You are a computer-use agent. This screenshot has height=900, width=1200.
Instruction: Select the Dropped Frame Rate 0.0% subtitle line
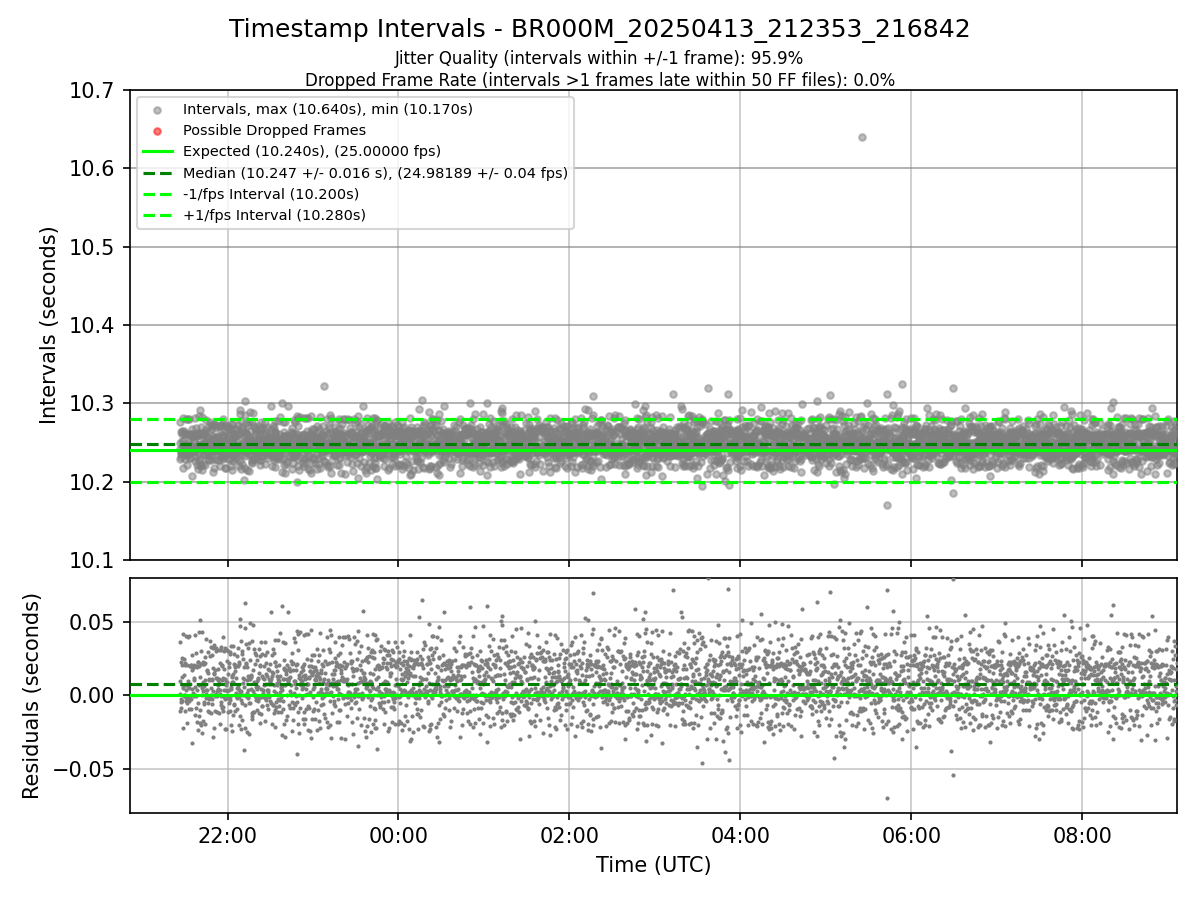(599, 79)
